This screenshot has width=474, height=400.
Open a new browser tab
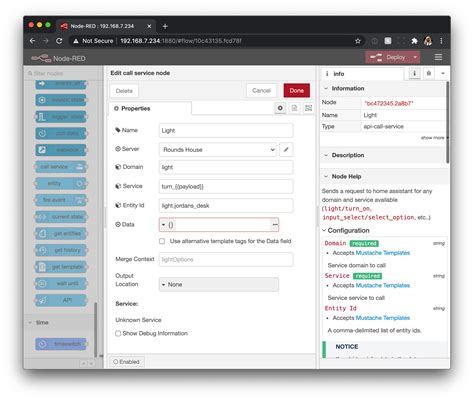tap(165, 26)
